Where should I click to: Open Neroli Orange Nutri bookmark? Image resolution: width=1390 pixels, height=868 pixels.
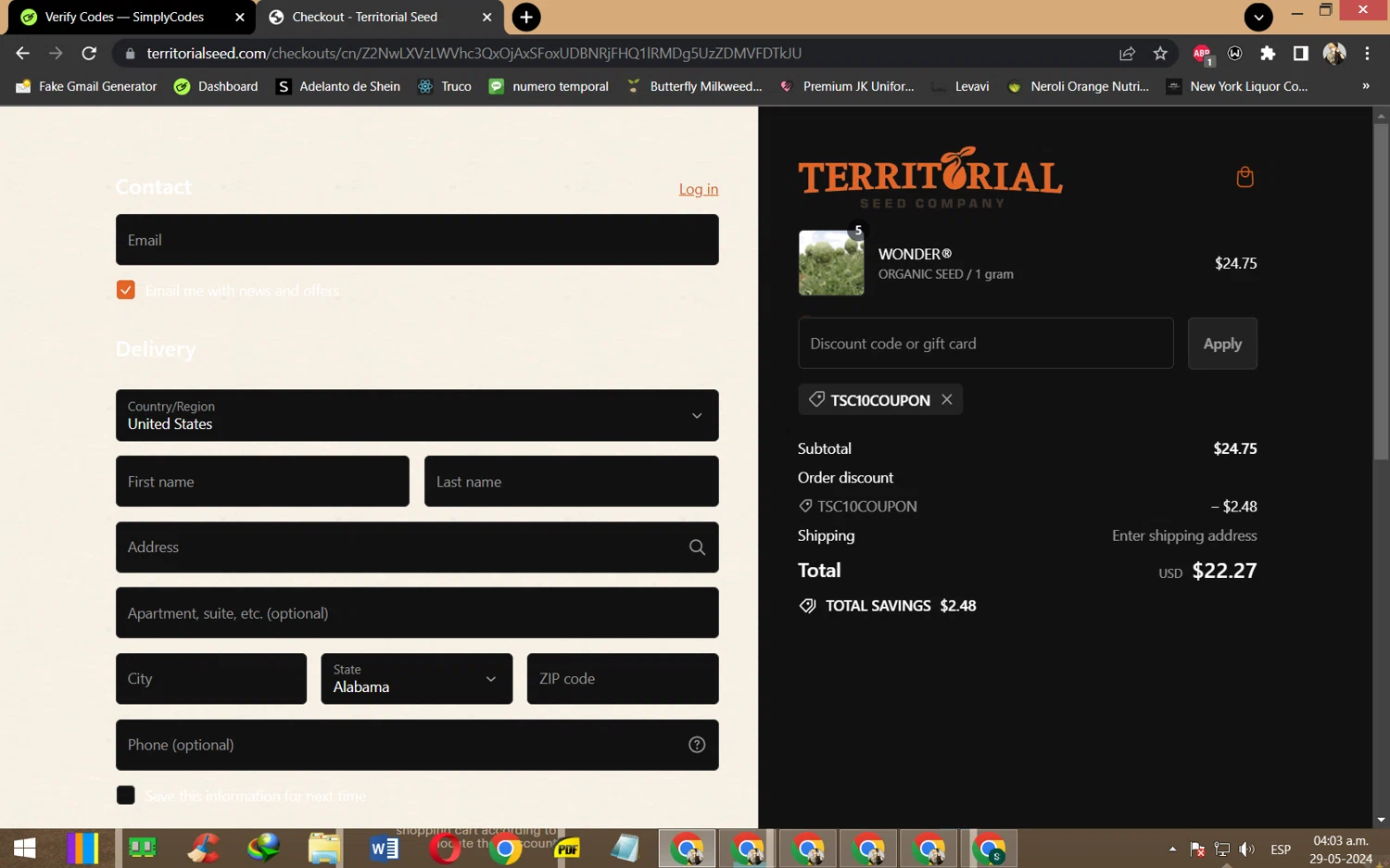[1078, 86]
